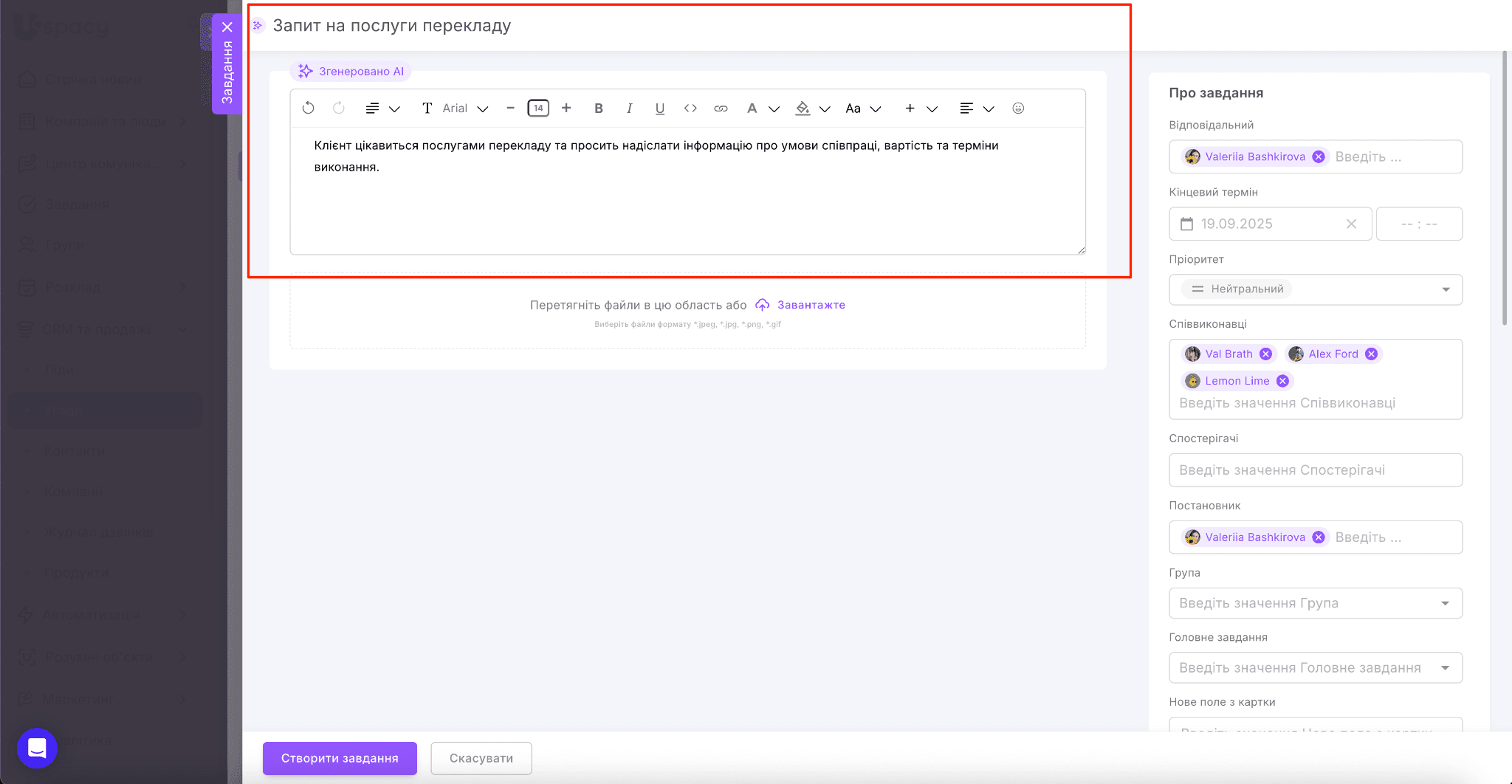Open the Пріоритет dropdown showing Нейтральний
The height and width of the screenshot is (784, 1512).
[x=1316, y=289]
